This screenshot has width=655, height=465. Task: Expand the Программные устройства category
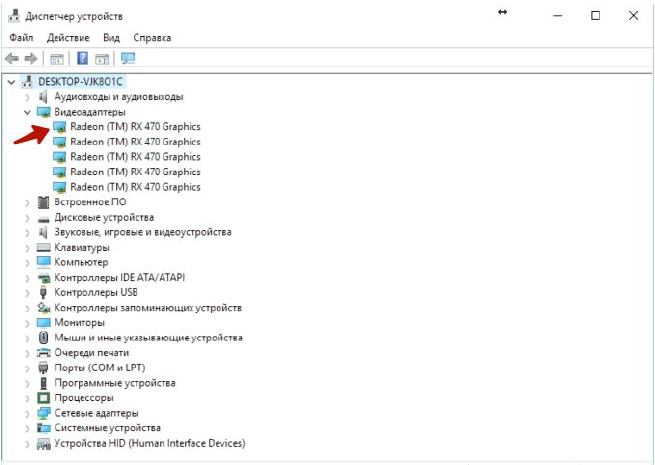pyautogui.click(x=28, y=384)
